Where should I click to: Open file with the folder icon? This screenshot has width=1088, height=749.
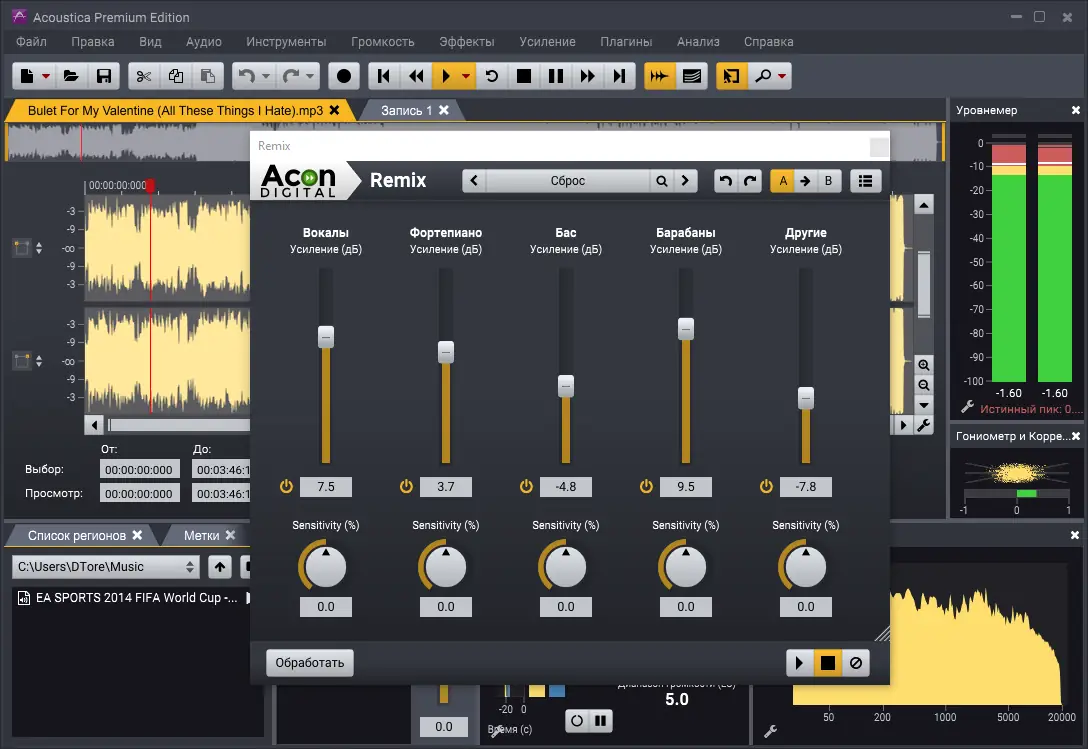pos(71,76)
